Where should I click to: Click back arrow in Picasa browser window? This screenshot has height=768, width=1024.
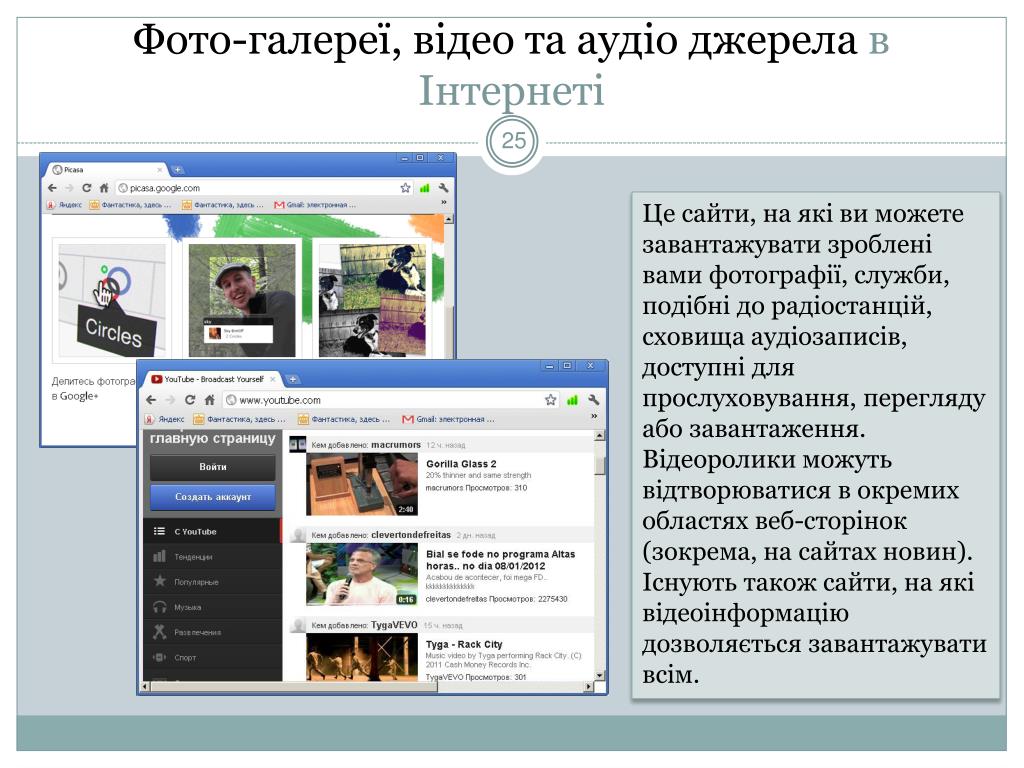pos(53,188)
